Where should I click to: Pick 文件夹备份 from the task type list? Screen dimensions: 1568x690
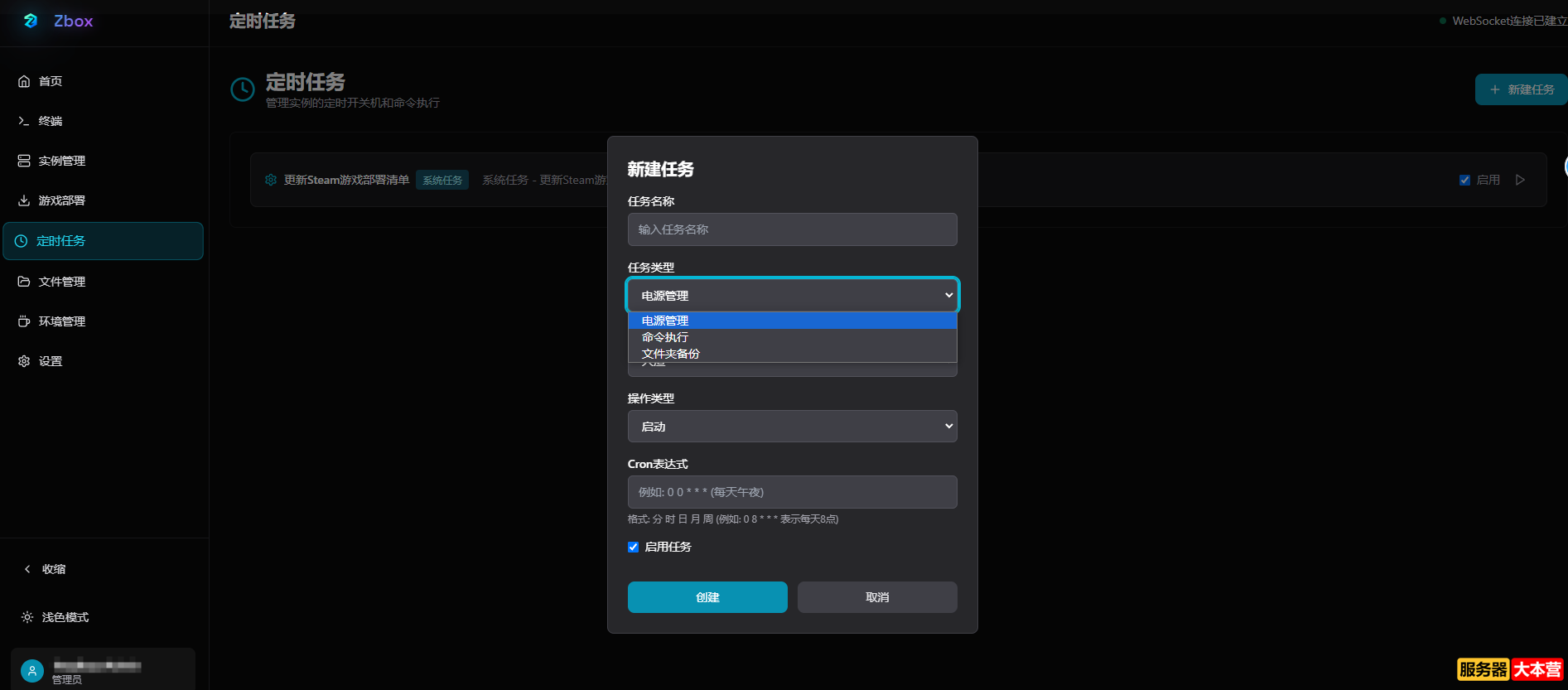tap(793, 354)
